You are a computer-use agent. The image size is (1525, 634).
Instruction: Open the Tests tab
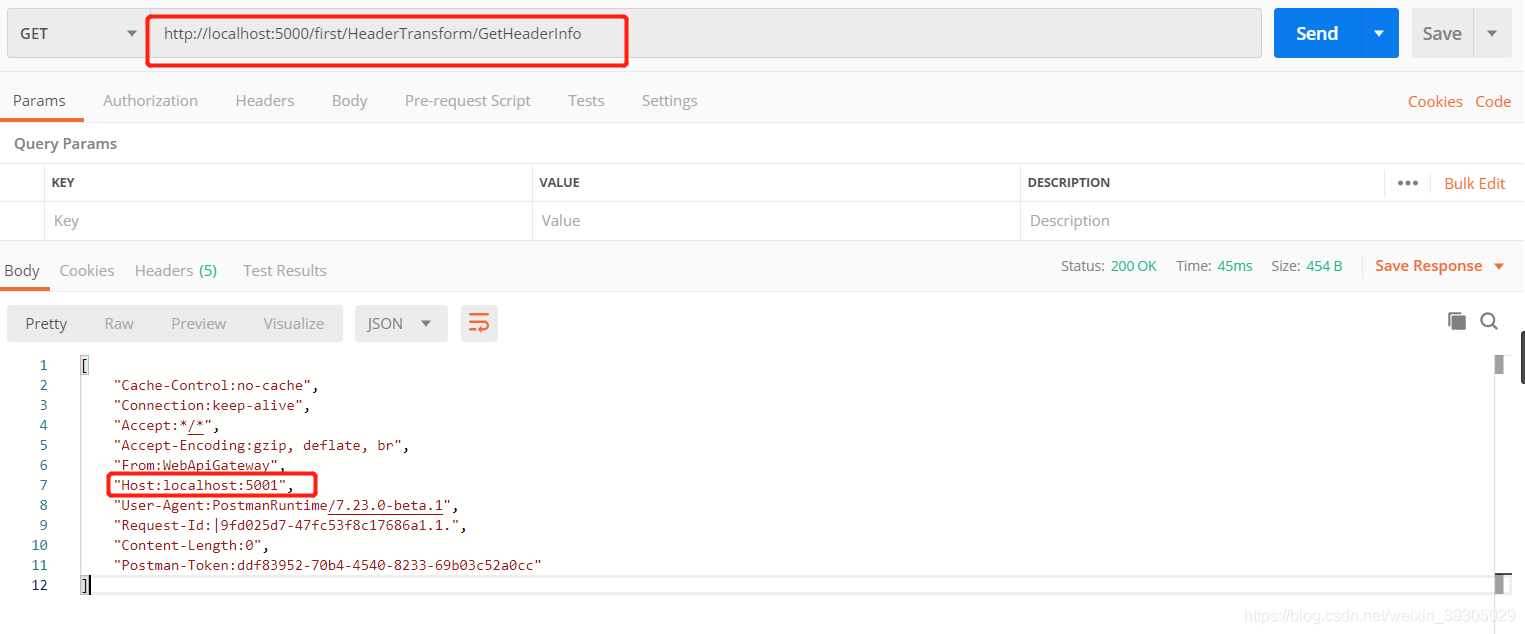tap(586, 100)
